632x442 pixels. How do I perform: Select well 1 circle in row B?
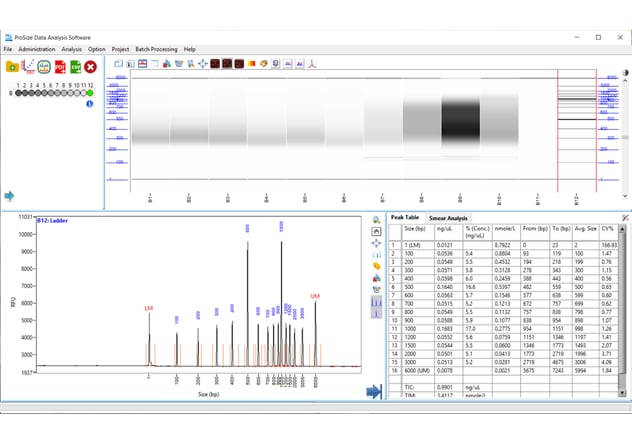click(17, 93)
